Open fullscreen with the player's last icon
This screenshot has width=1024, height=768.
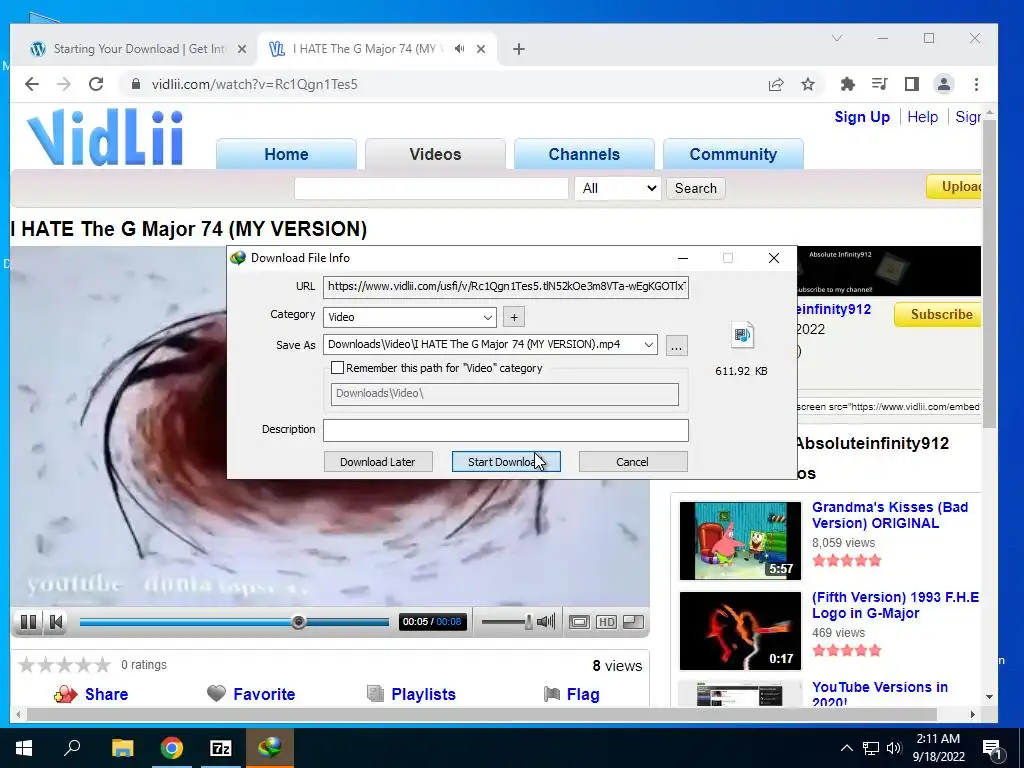click(x=633, y=622)
